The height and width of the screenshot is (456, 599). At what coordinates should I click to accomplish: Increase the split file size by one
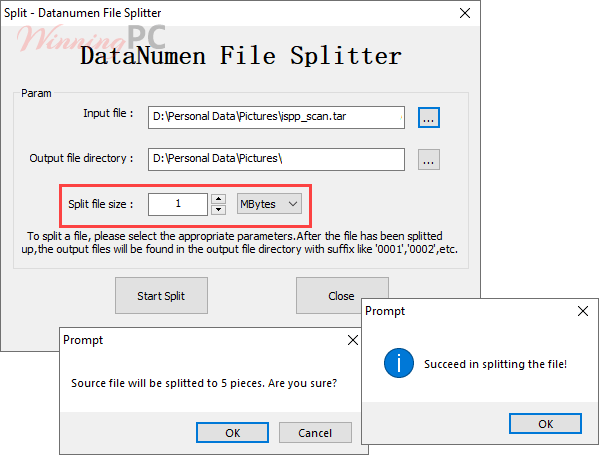click(219, 199)
